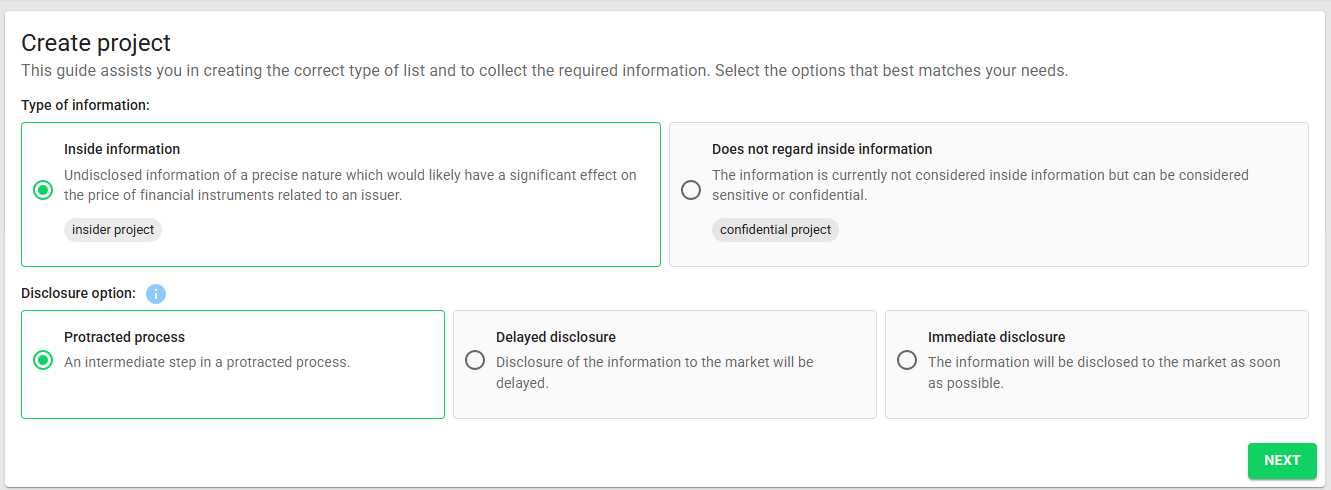Click the disclosure option info icon
This screenshot has height=490, width=1331.
(x=156, y=294)
